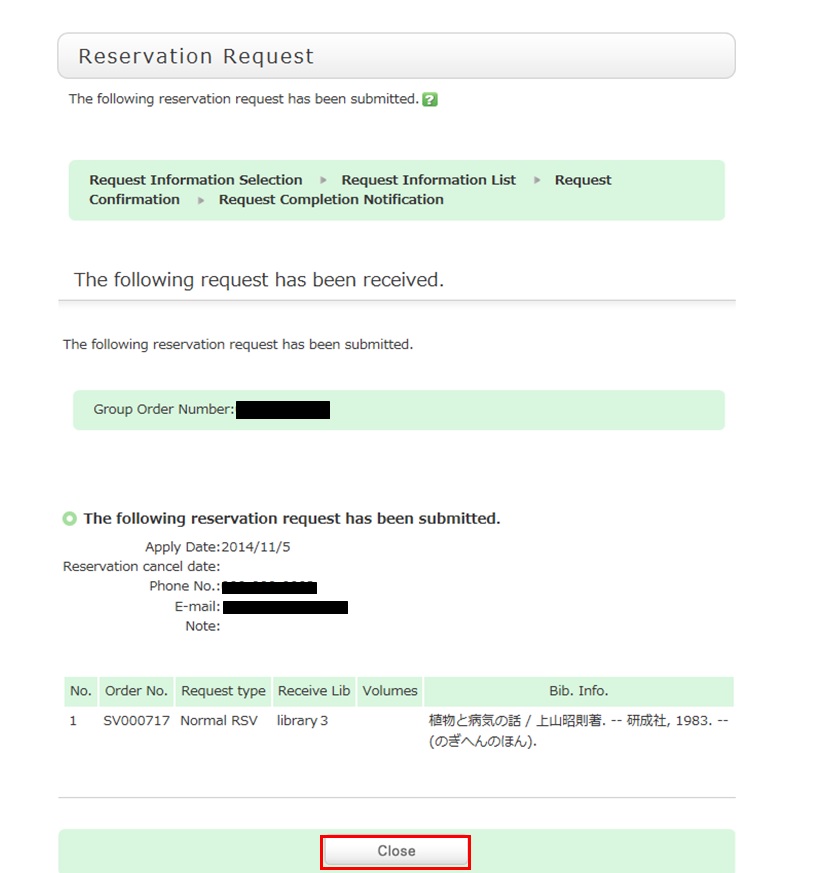Click the Receive Lib column header
This screenshot has height=873, width=819.
(314, 691)
